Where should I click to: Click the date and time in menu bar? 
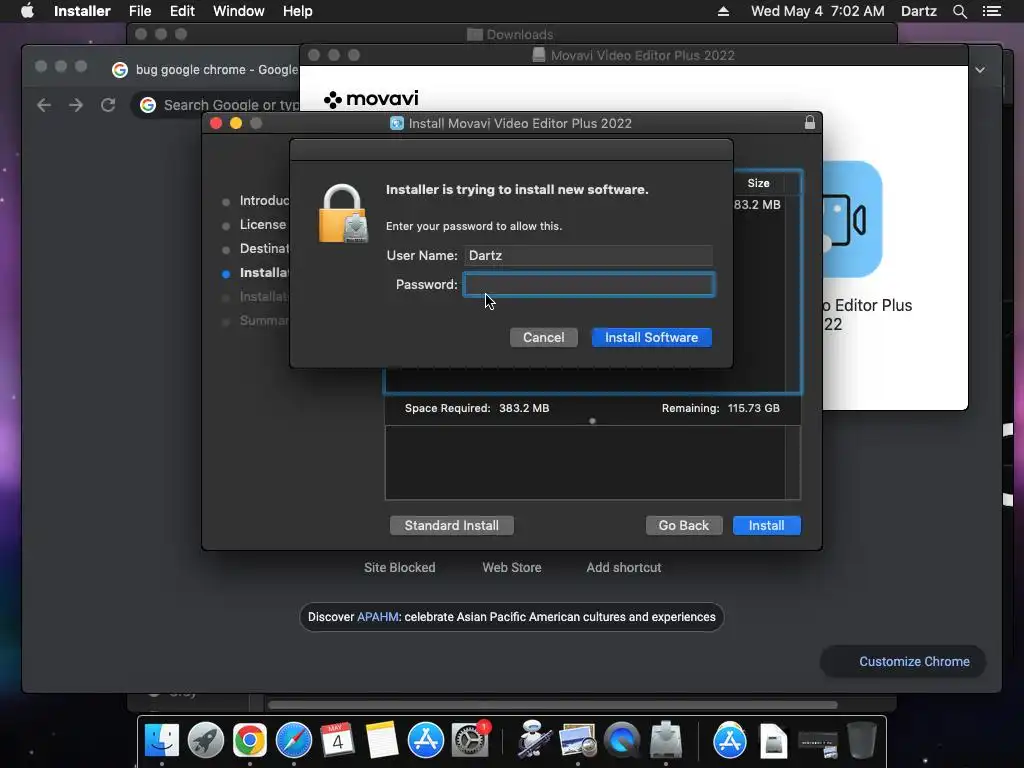point(818,11)
